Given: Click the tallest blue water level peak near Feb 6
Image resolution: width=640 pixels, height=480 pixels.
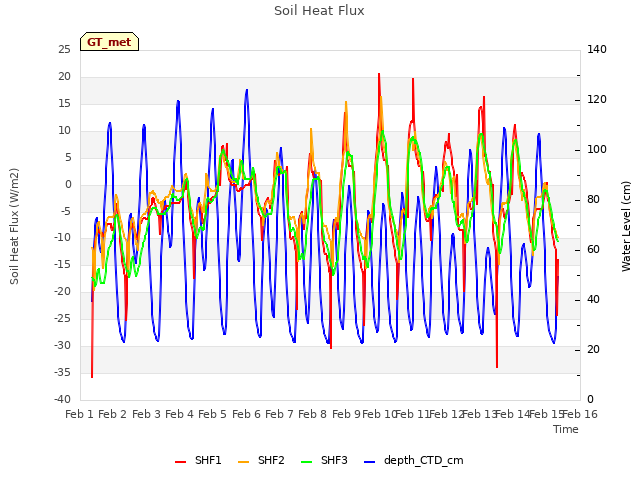Looking at the screenshot, I should pos(247,91).
